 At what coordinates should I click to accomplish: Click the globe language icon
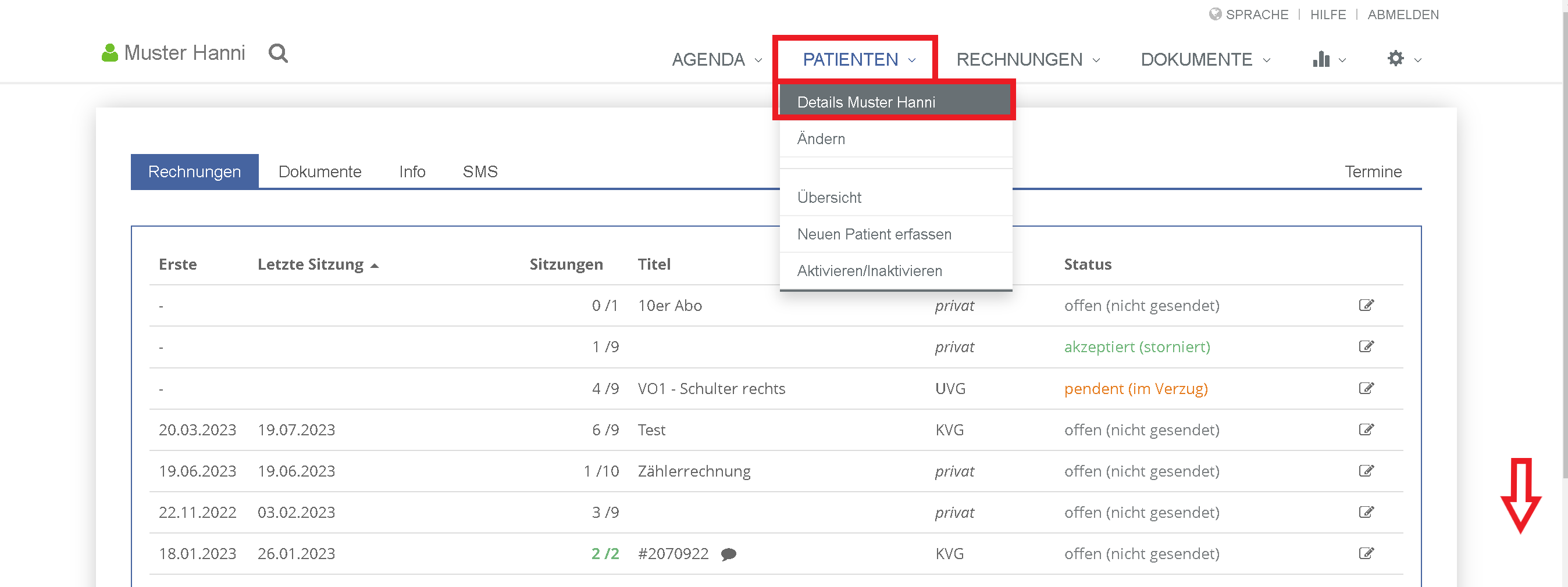click(x=1215, y=14)
